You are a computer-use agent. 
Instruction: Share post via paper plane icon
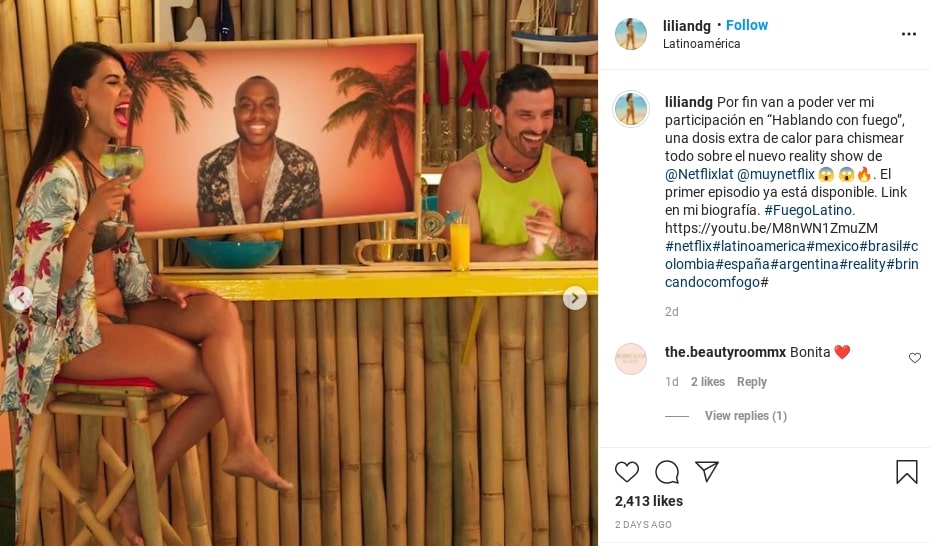[707, 471]
